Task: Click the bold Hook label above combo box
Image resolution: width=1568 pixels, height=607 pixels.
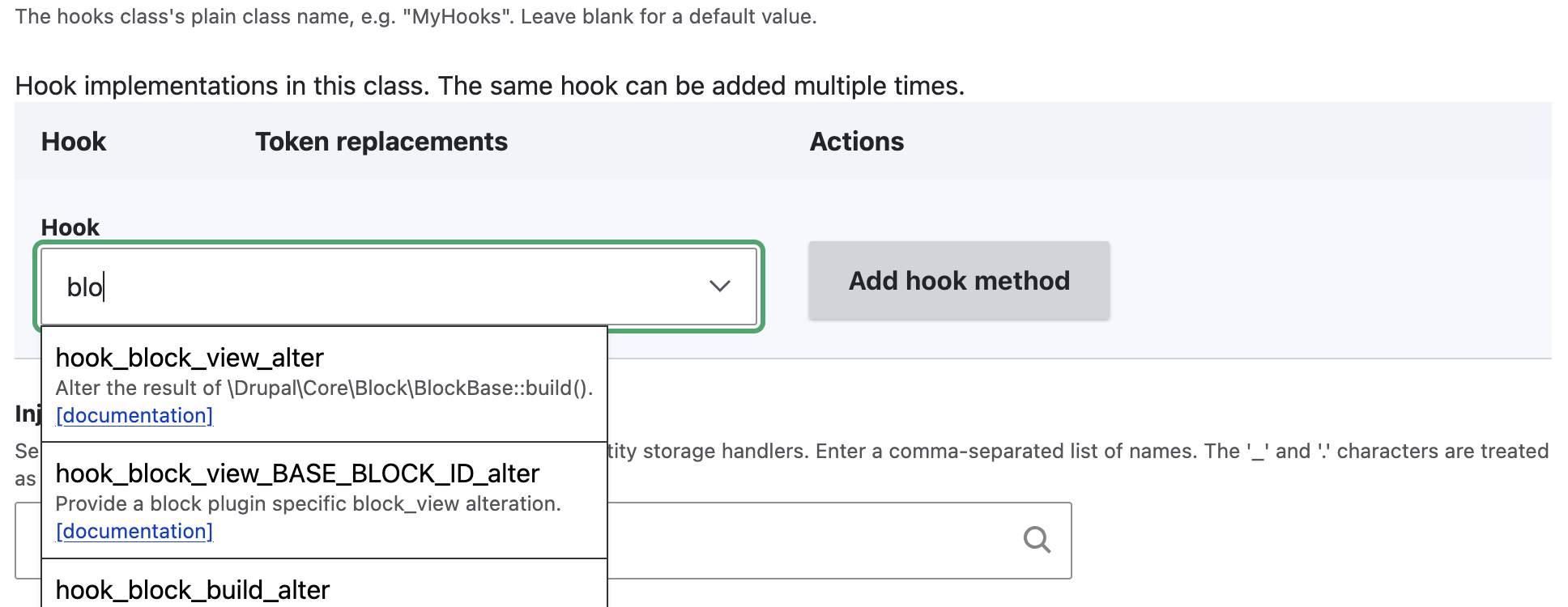Action: tap(70, 227)
